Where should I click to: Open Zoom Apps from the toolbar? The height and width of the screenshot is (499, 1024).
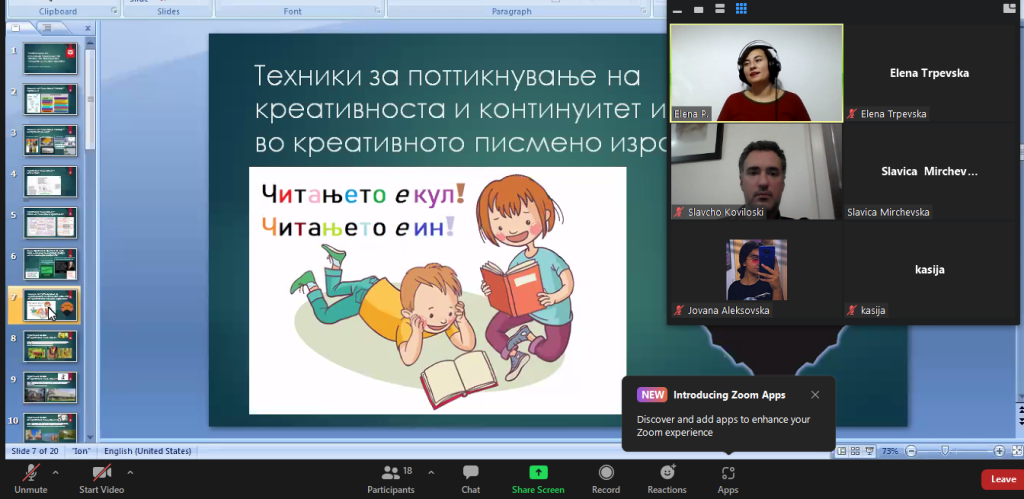point(727,477)
